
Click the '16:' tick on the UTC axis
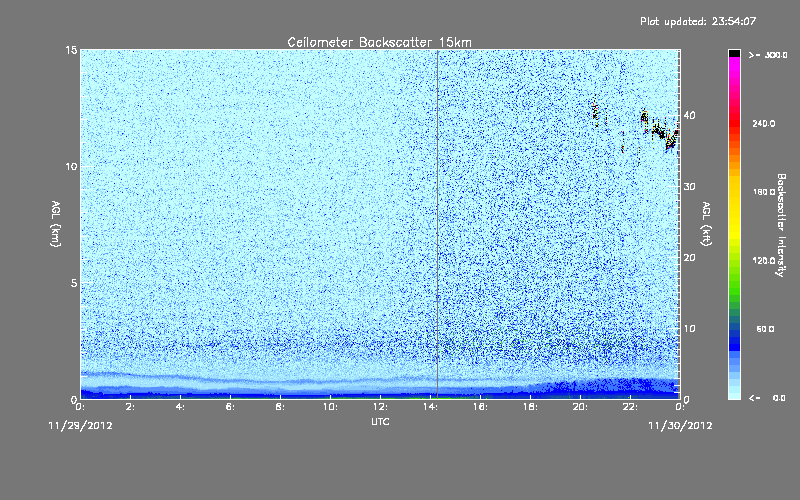pyautogui.click(x=480, y=407)
